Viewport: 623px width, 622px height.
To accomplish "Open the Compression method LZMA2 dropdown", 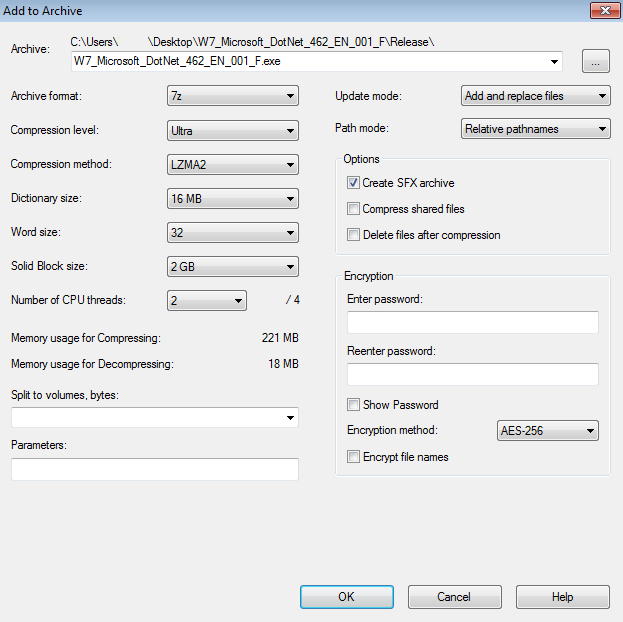I will click(232, 164).
